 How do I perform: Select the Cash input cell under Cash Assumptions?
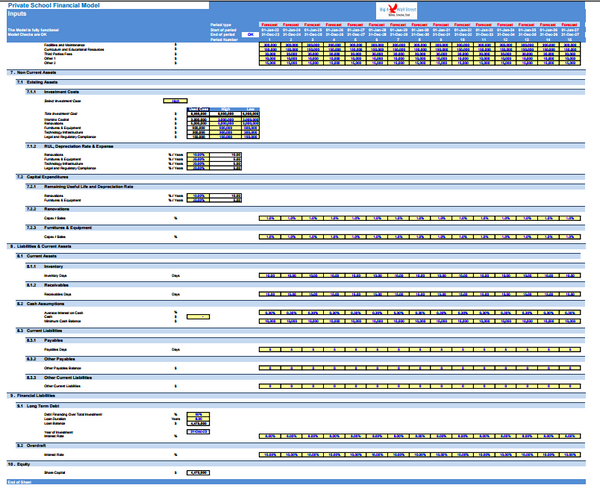click(197, 316)
